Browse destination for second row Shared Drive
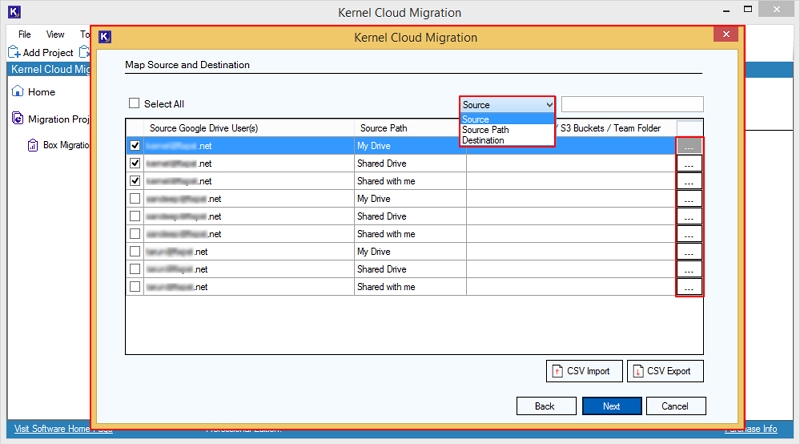 pos(689,164)
